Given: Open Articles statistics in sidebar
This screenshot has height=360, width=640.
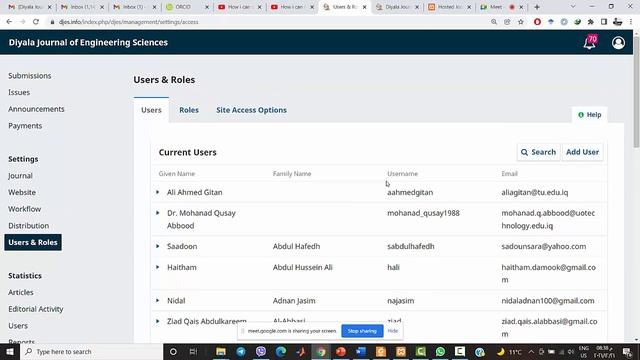Looking at the screenshot, I should pyautogui.click(x=21, y=292).
